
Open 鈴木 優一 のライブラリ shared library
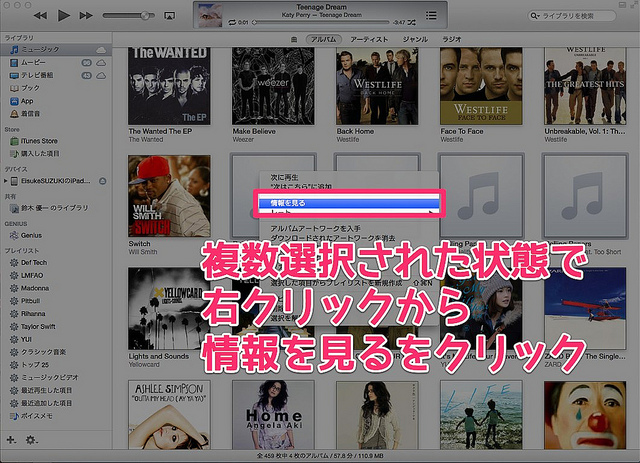[56, 208]
